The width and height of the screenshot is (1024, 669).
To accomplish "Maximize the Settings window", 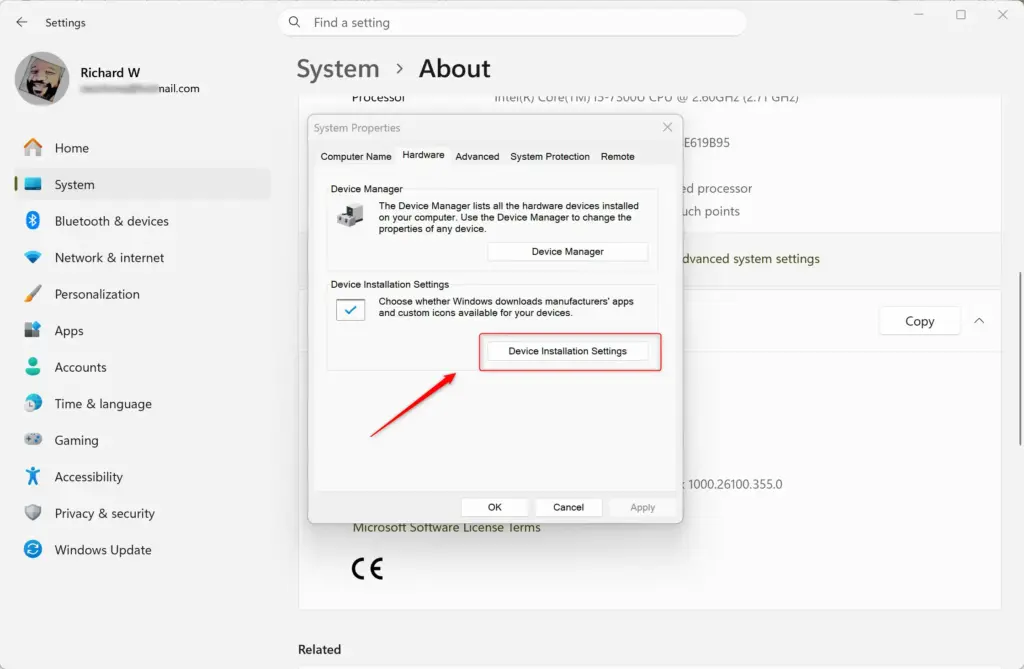I will [x=961, y=14].
